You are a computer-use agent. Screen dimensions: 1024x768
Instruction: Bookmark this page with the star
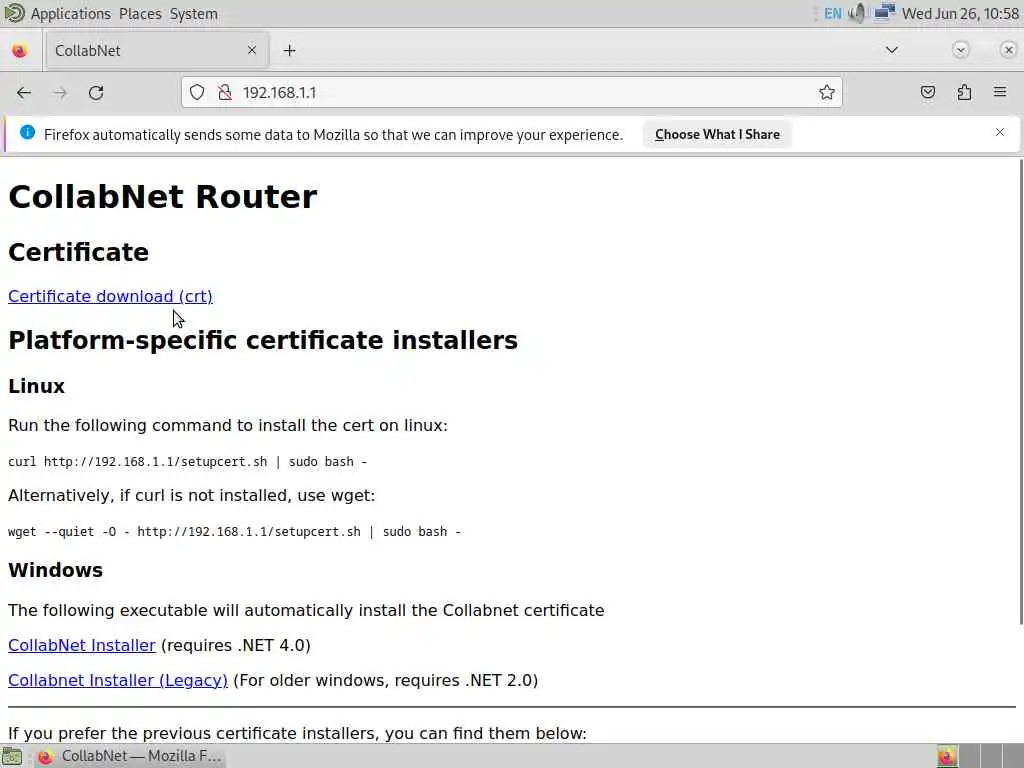[827, 93]
